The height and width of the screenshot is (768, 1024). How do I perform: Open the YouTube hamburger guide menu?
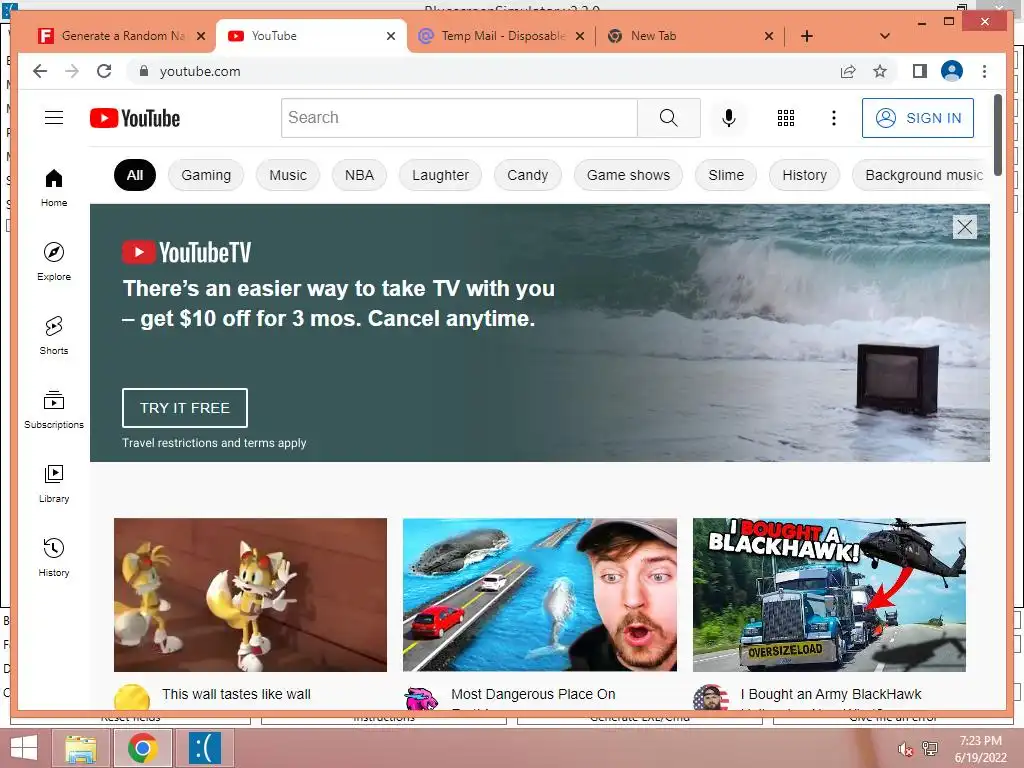pyautogui.click(x=54, y=118)
